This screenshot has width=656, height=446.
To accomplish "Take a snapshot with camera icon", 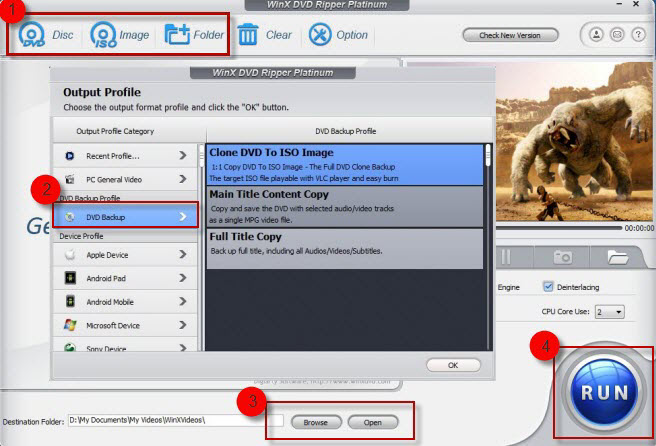I will (562, 257).
